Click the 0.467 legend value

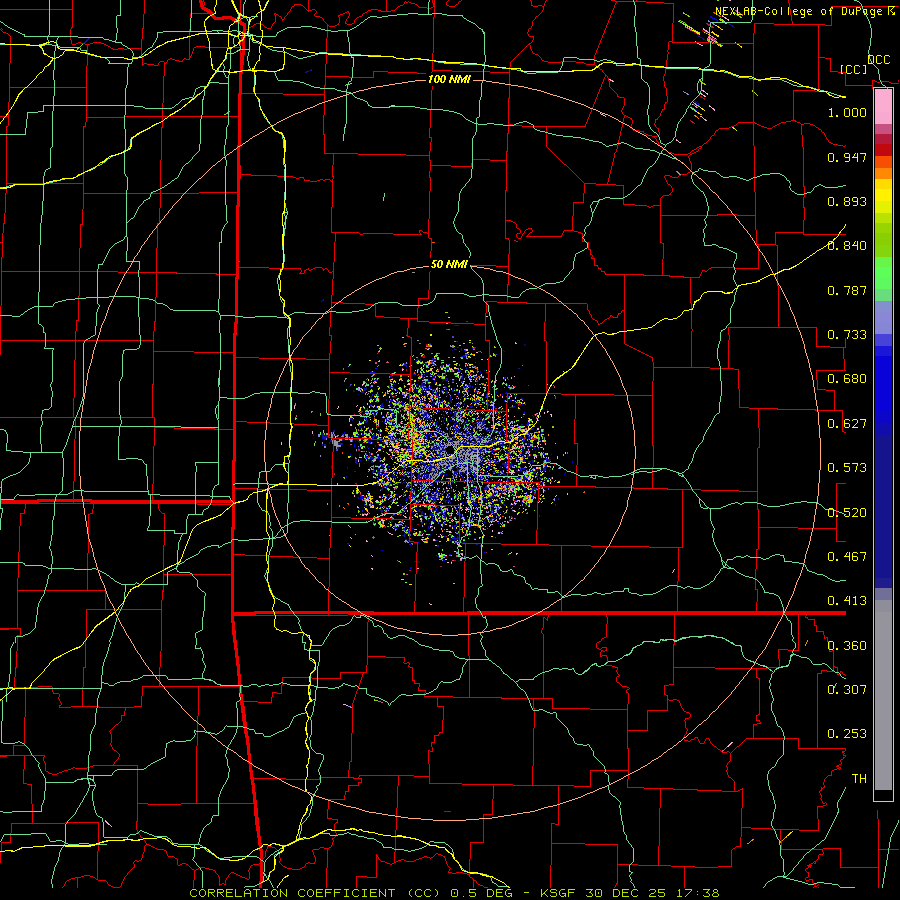pyautogui.click(x=847, y=557)
